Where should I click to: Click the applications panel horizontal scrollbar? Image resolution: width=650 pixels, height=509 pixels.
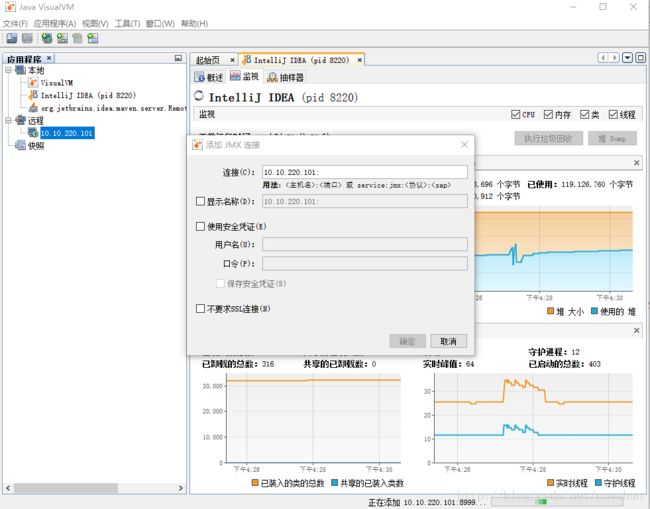[65, 488]
